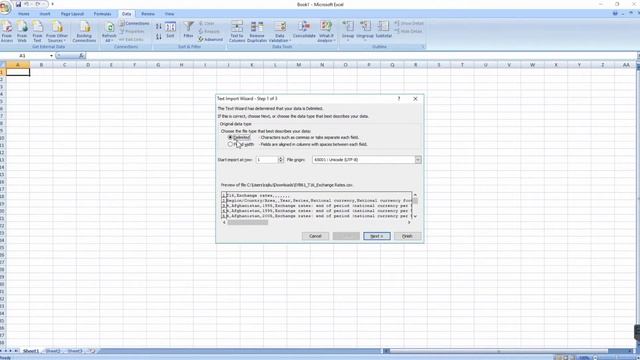Click the worksheet horizontal scrollbar

tap(507, 351)
